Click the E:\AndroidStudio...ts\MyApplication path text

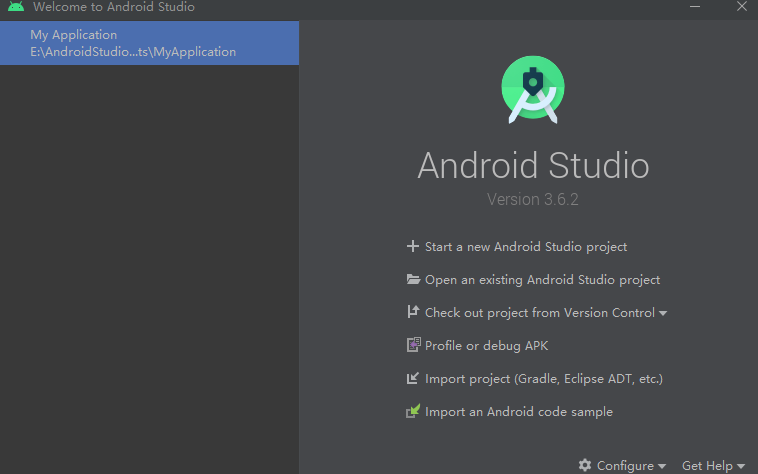pos(133,52)
